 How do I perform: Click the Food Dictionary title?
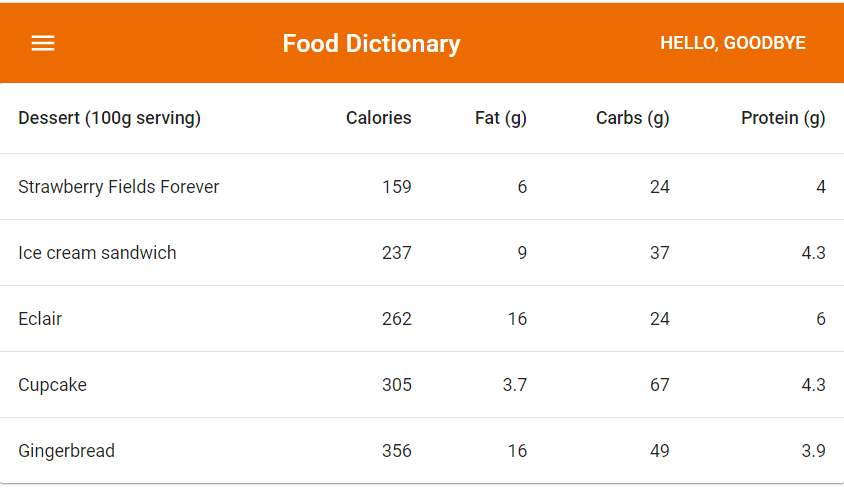pos(371,44)
